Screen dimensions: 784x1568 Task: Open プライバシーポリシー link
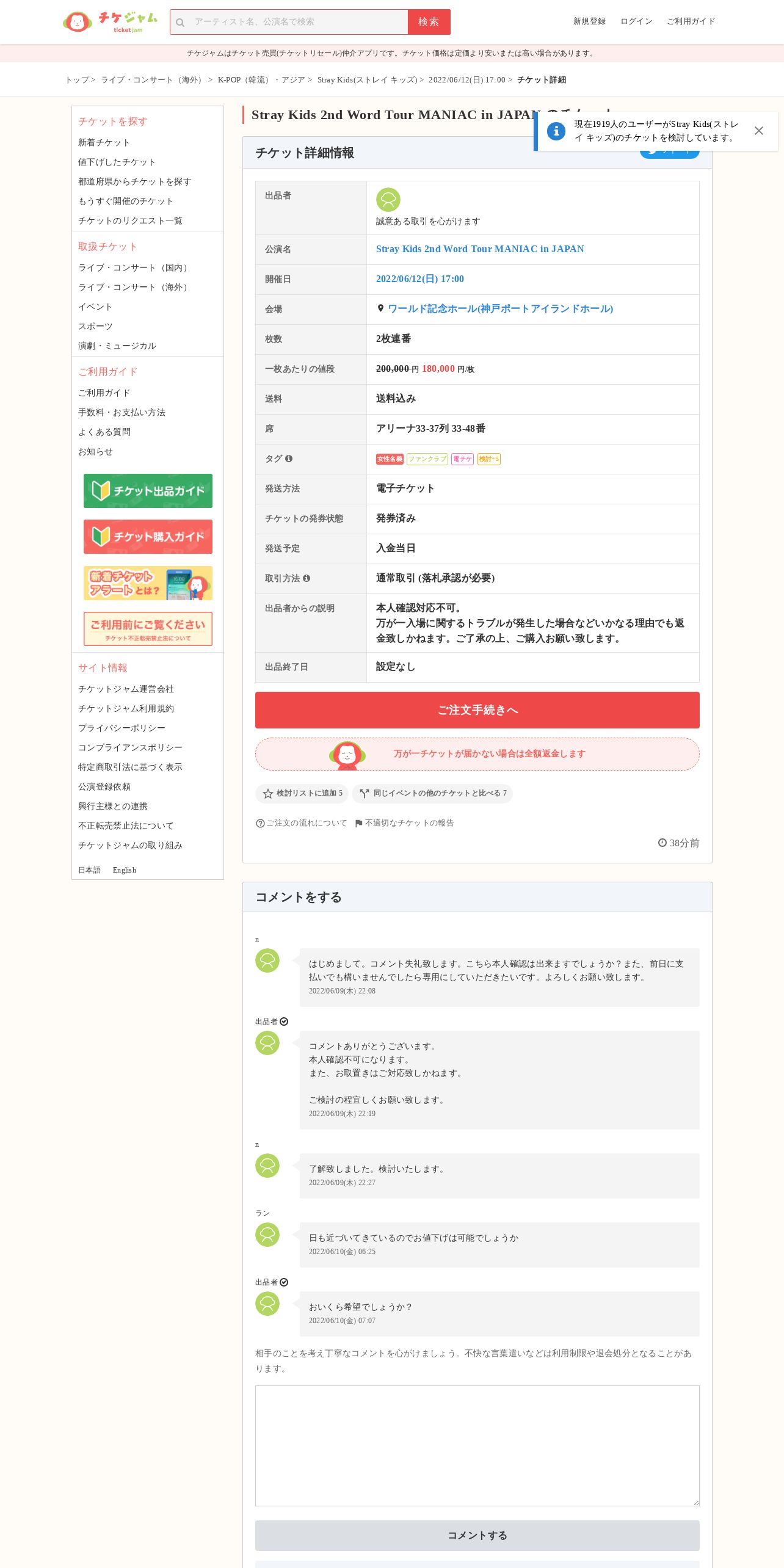(122, 728)
